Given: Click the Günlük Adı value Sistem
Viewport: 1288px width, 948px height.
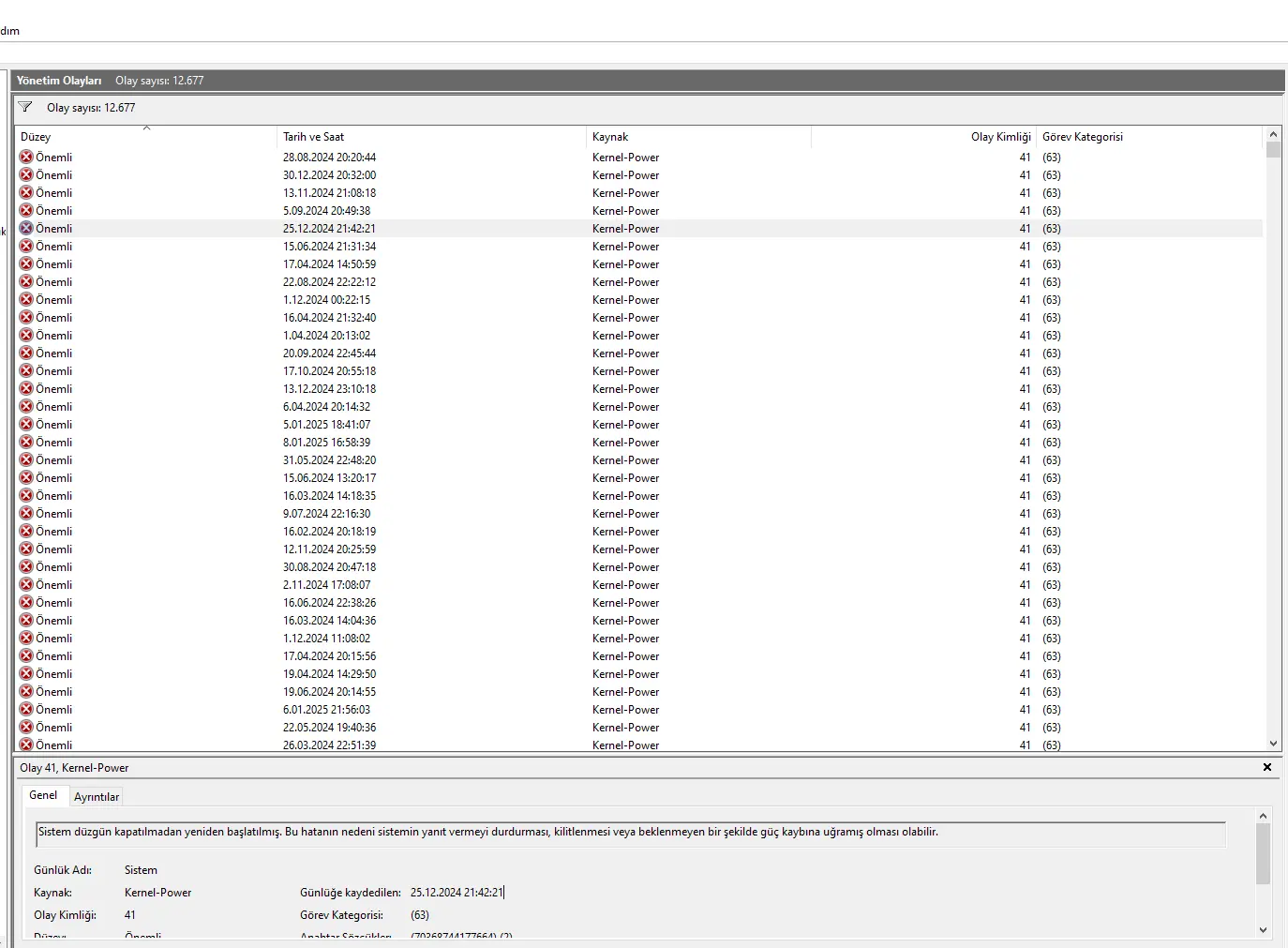Looking at the screenshot, I should pos(141,870).
